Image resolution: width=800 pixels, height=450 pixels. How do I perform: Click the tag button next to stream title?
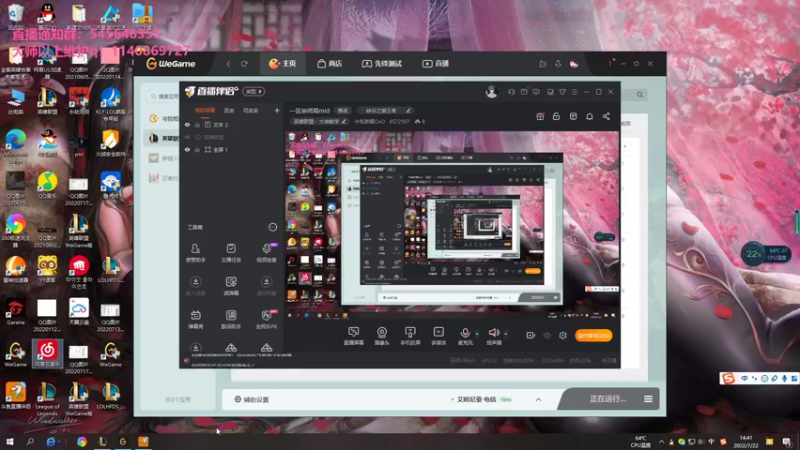click(342, 110)
